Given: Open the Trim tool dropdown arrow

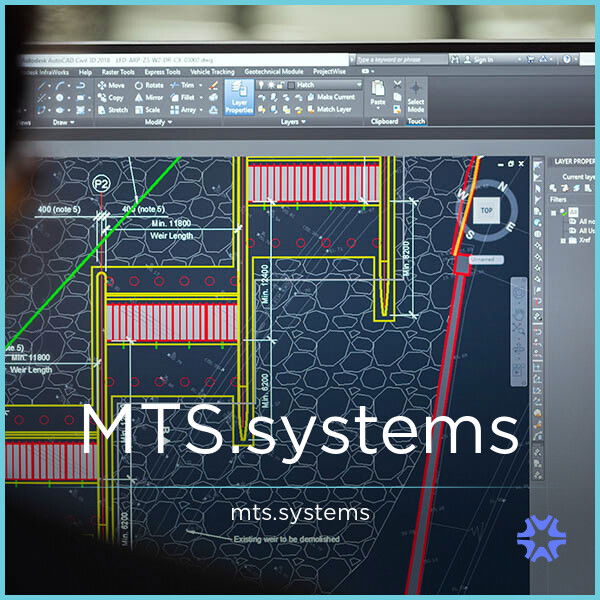Looking at the screenshot, I should point(201,85).
